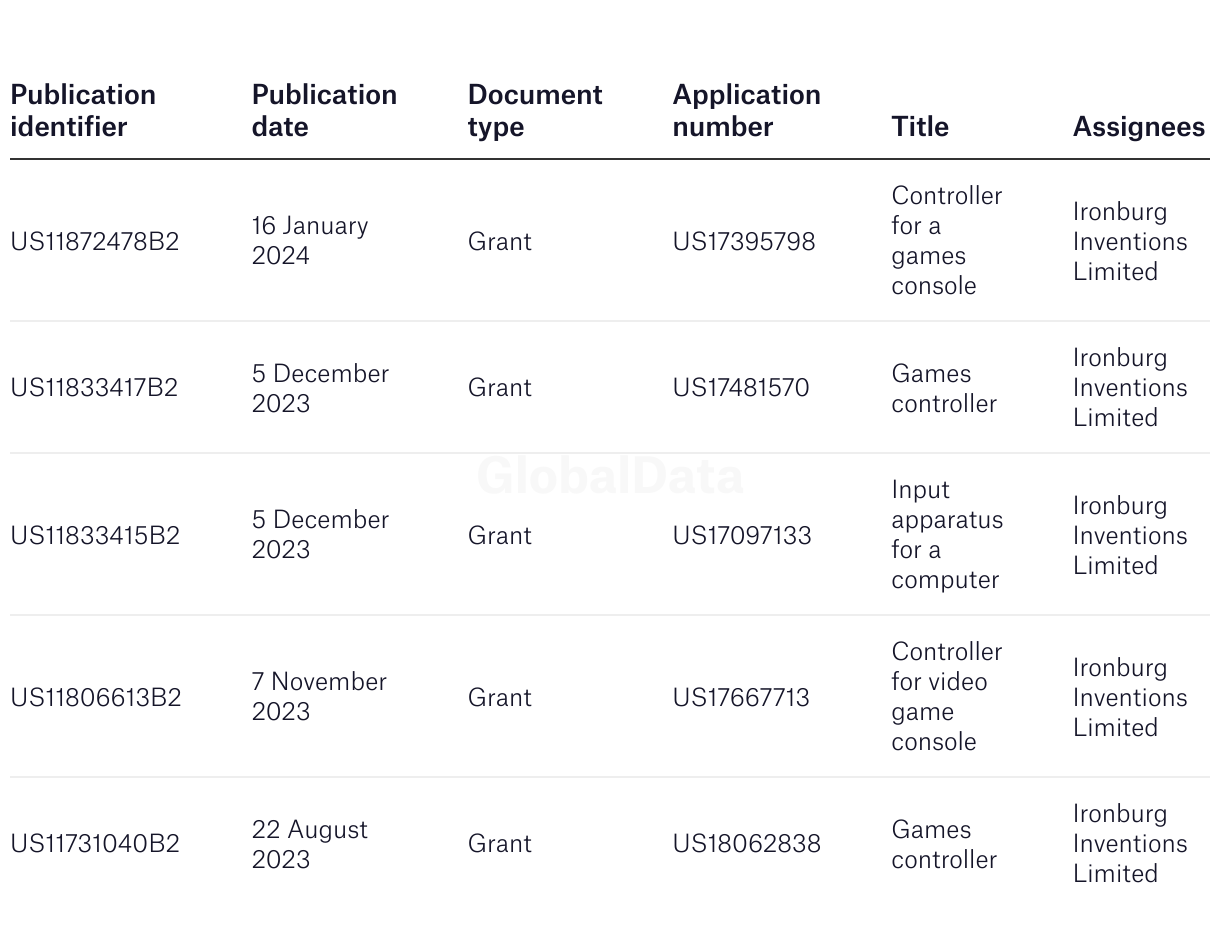Click the 16 January 2024 date cell
Screen dimensions: 1220x950
(x=309, y=241)
